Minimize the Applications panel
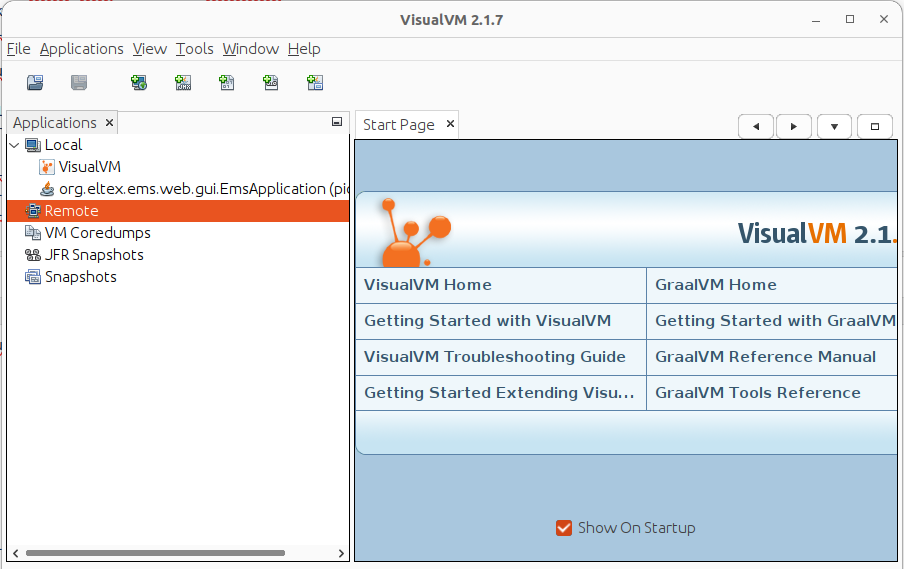This screenshot has height=569, width=904. (337, 122)
